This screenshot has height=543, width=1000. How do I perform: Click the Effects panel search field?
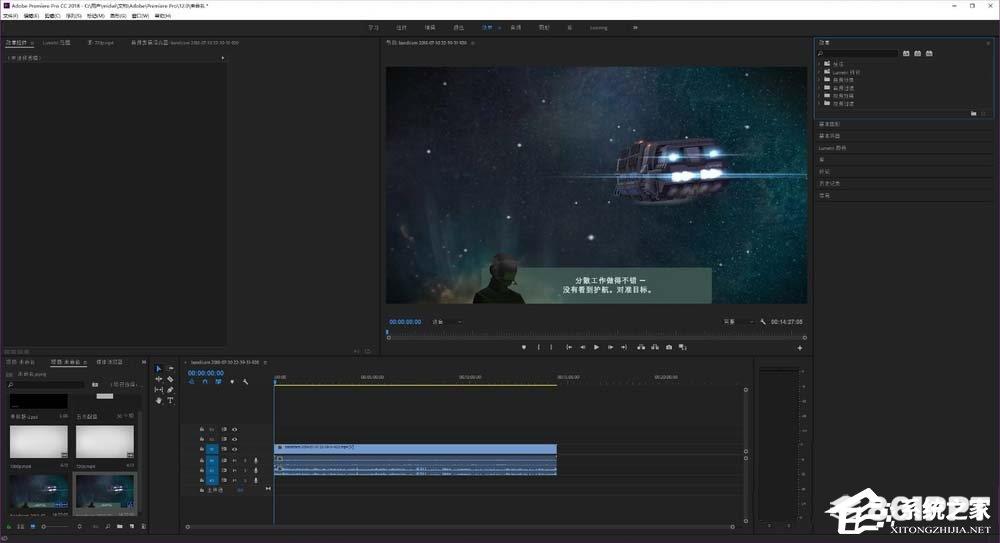858,54
